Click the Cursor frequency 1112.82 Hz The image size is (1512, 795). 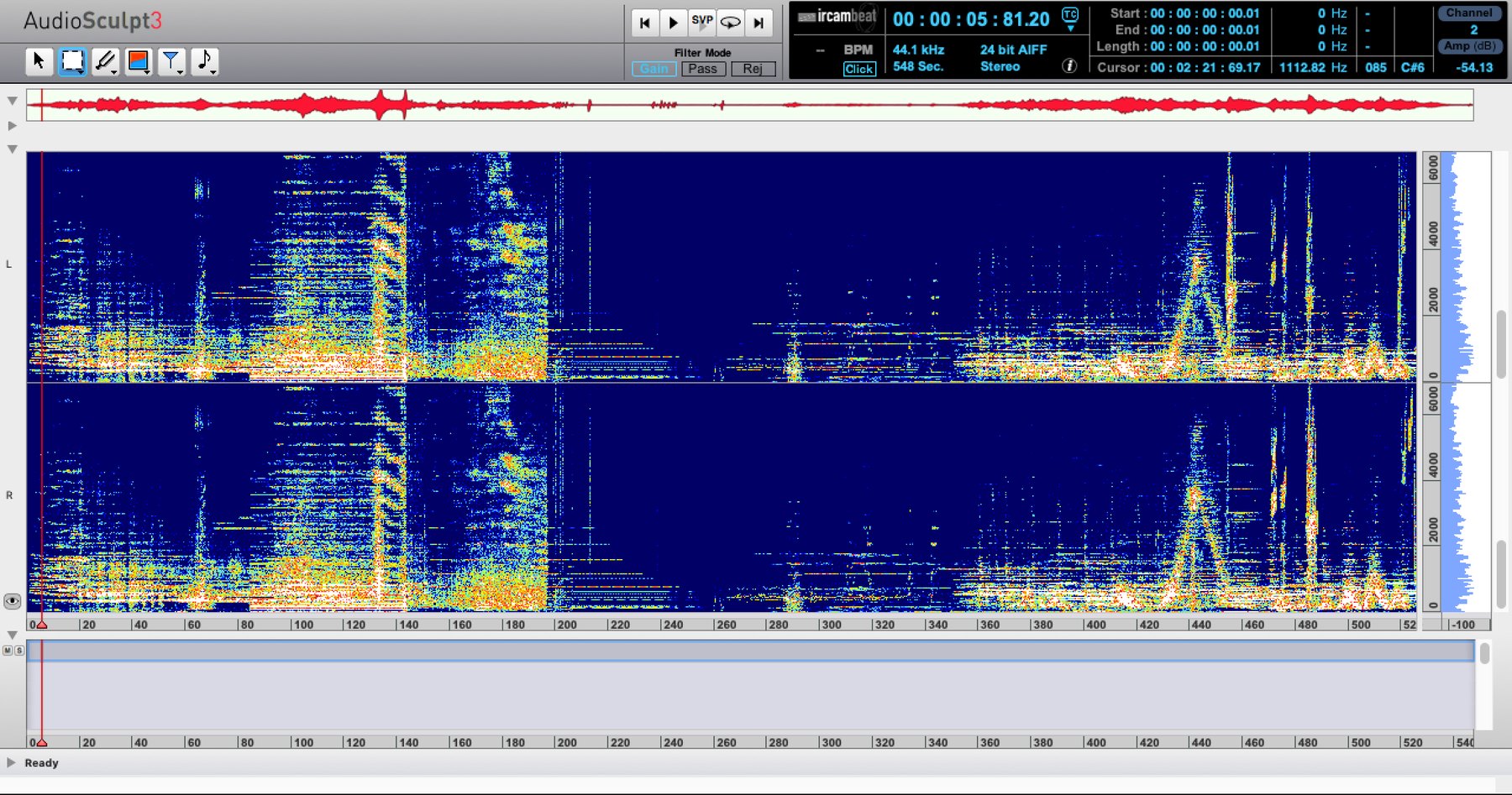1313,67
